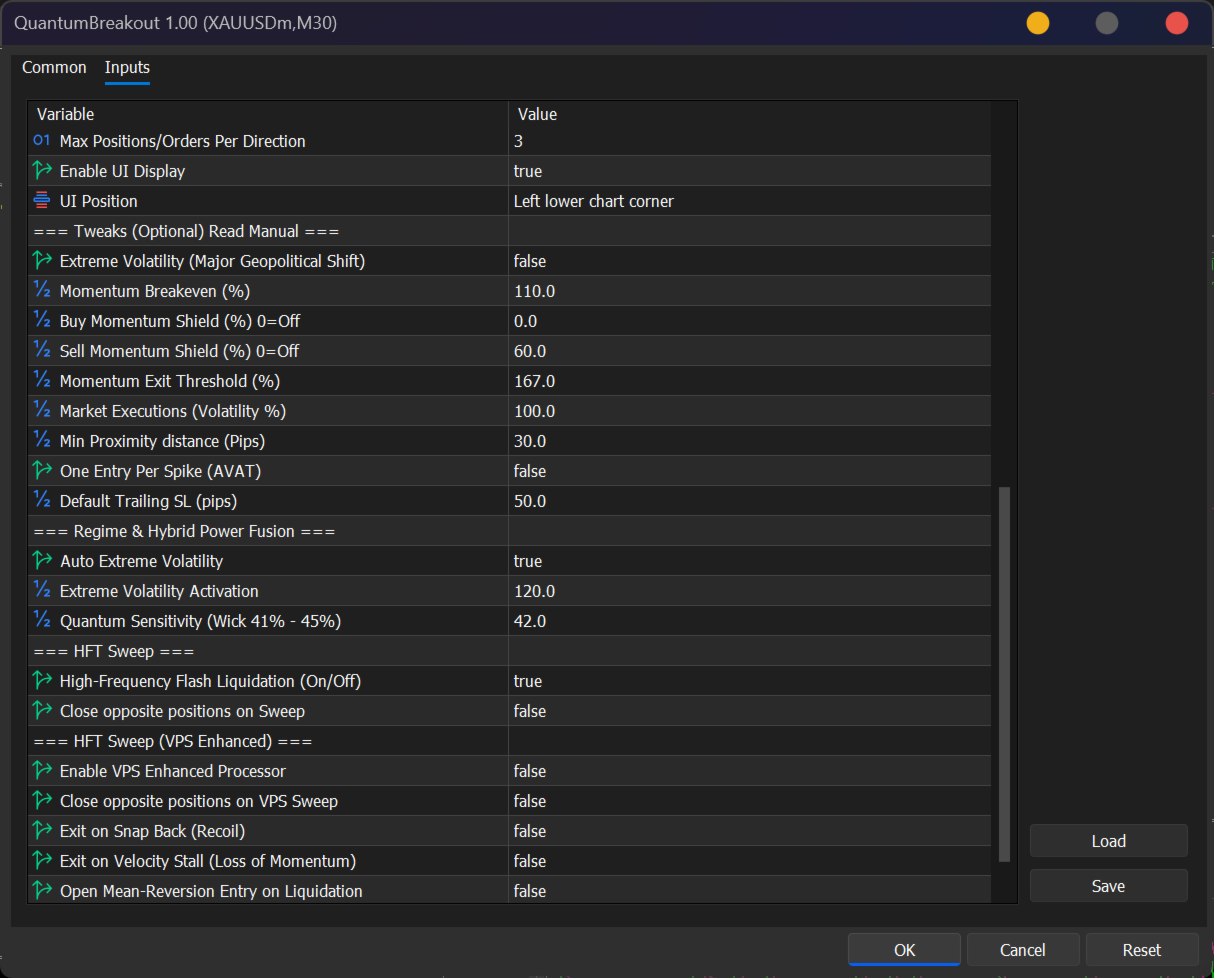This screenshot has width=1214, height=978.
Task: Edit the Default Trailing SL value 50.0
Action: 749,501
